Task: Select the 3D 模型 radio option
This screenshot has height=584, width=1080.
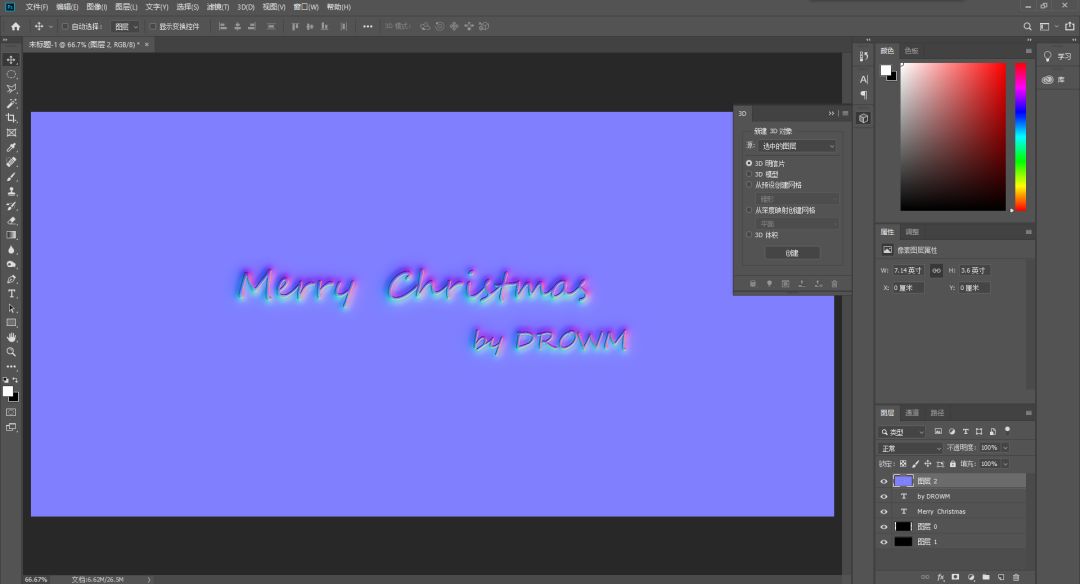Action: click(749, 174)
